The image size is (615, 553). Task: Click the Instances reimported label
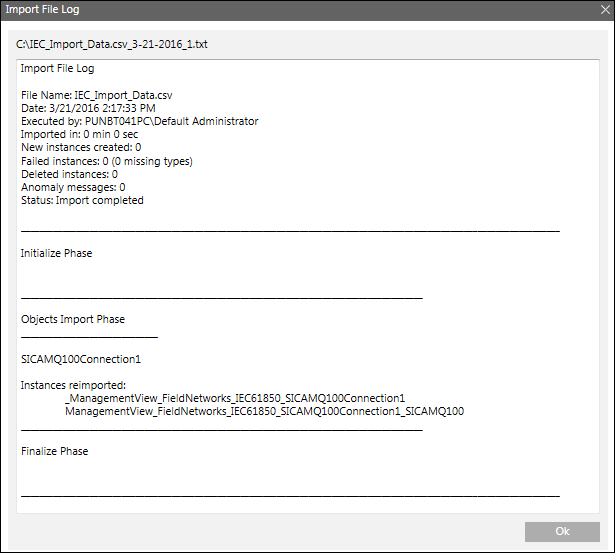click(73, 385)
